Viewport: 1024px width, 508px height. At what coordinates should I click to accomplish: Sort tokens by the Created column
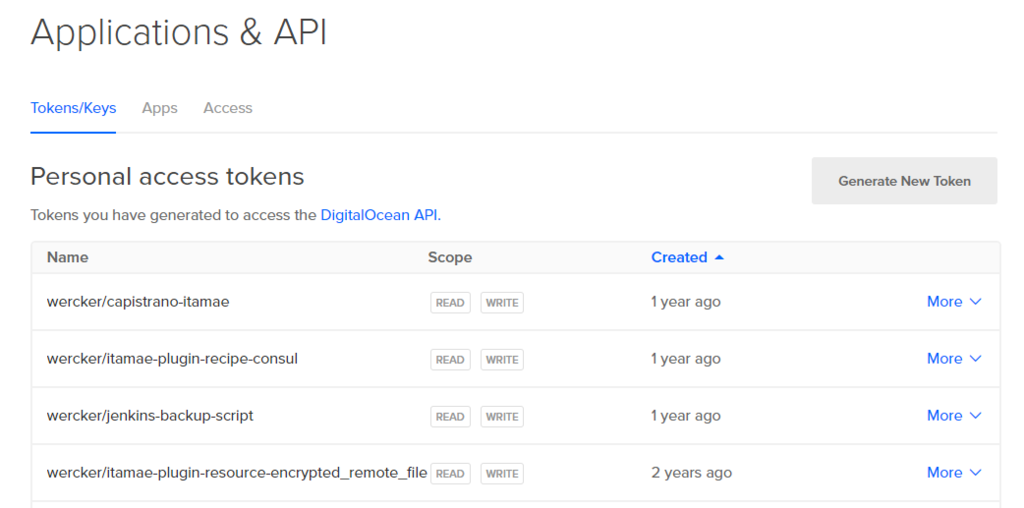click(x=679, y=257)
